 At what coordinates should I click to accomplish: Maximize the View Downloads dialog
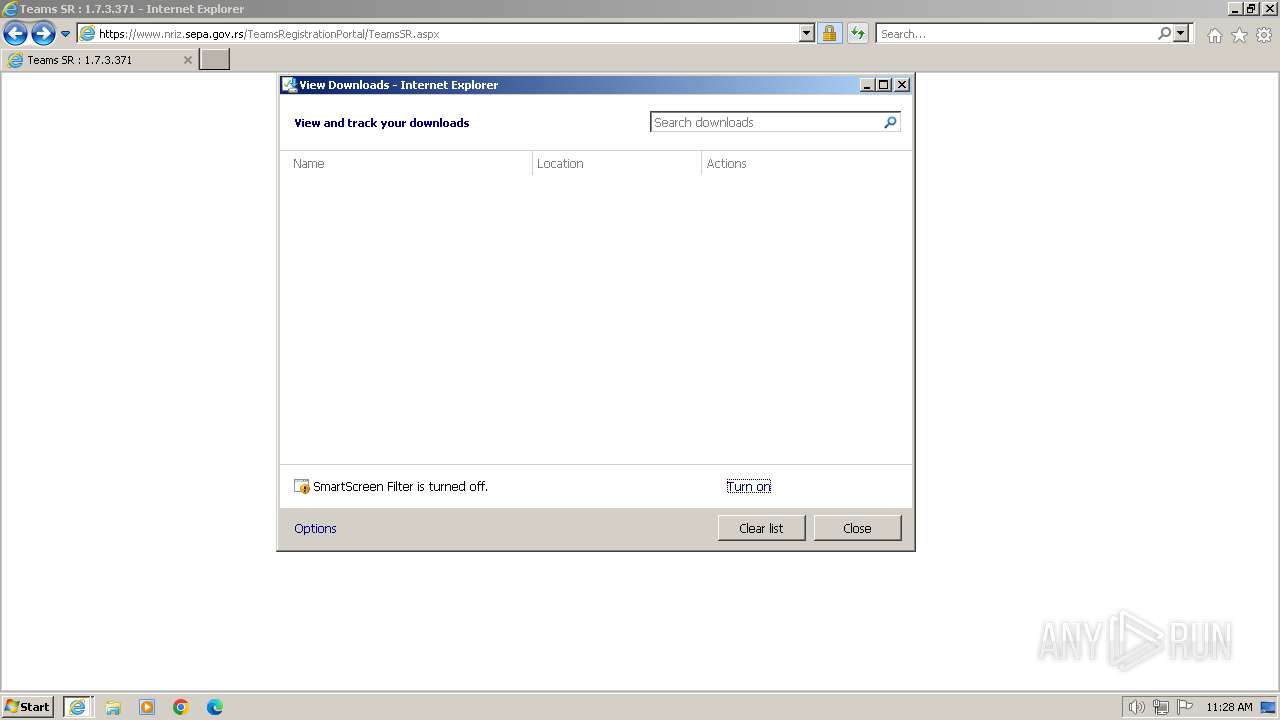click(884, 85)
